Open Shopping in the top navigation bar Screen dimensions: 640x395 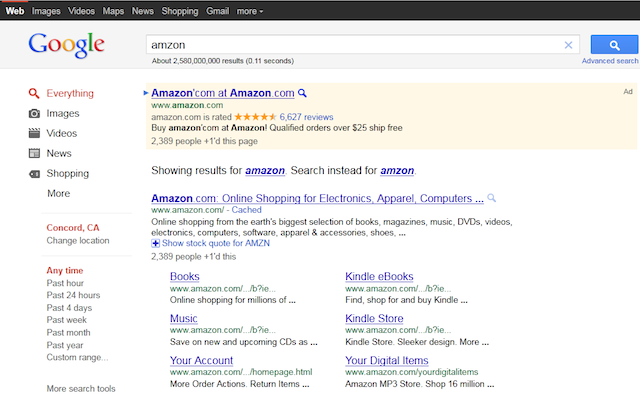point(180,11)
